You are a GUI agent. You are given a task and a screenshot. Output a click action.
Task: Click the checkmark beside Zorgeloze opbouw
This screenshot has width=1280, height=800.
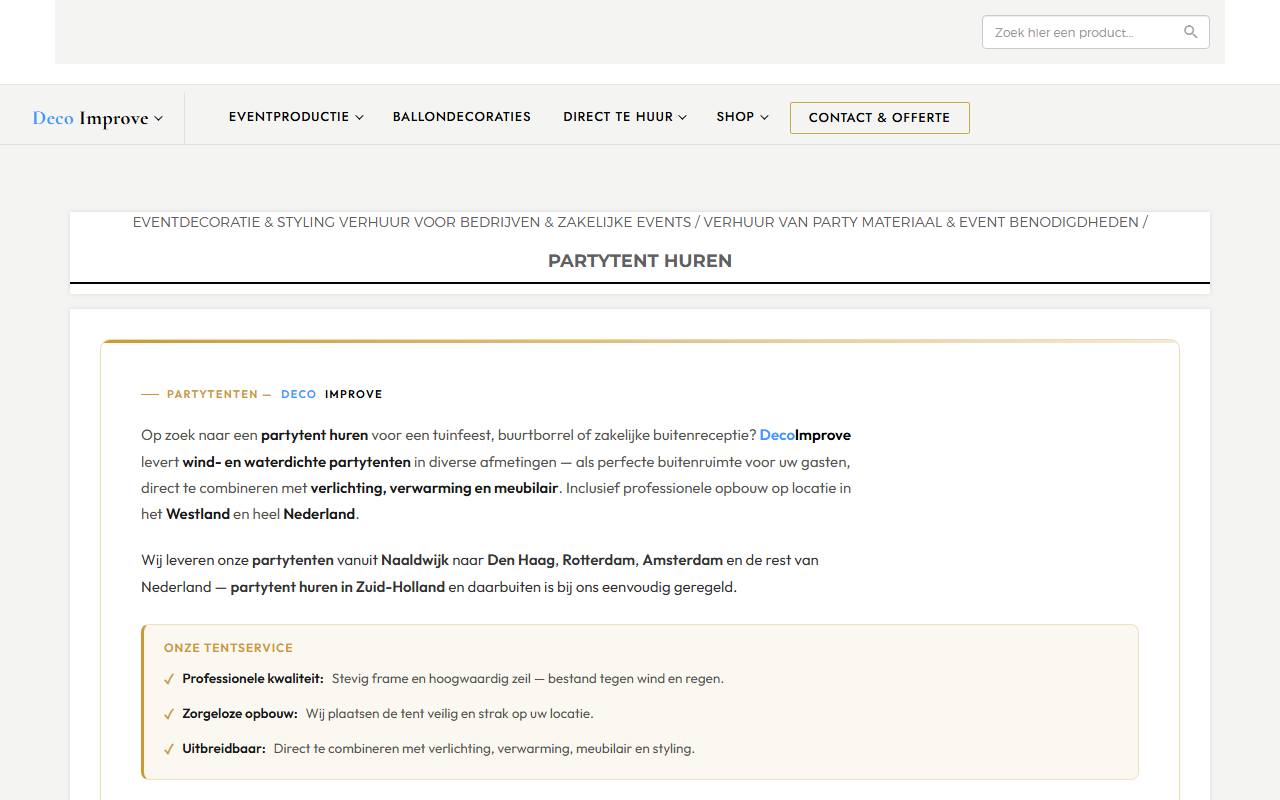(169, 714)
